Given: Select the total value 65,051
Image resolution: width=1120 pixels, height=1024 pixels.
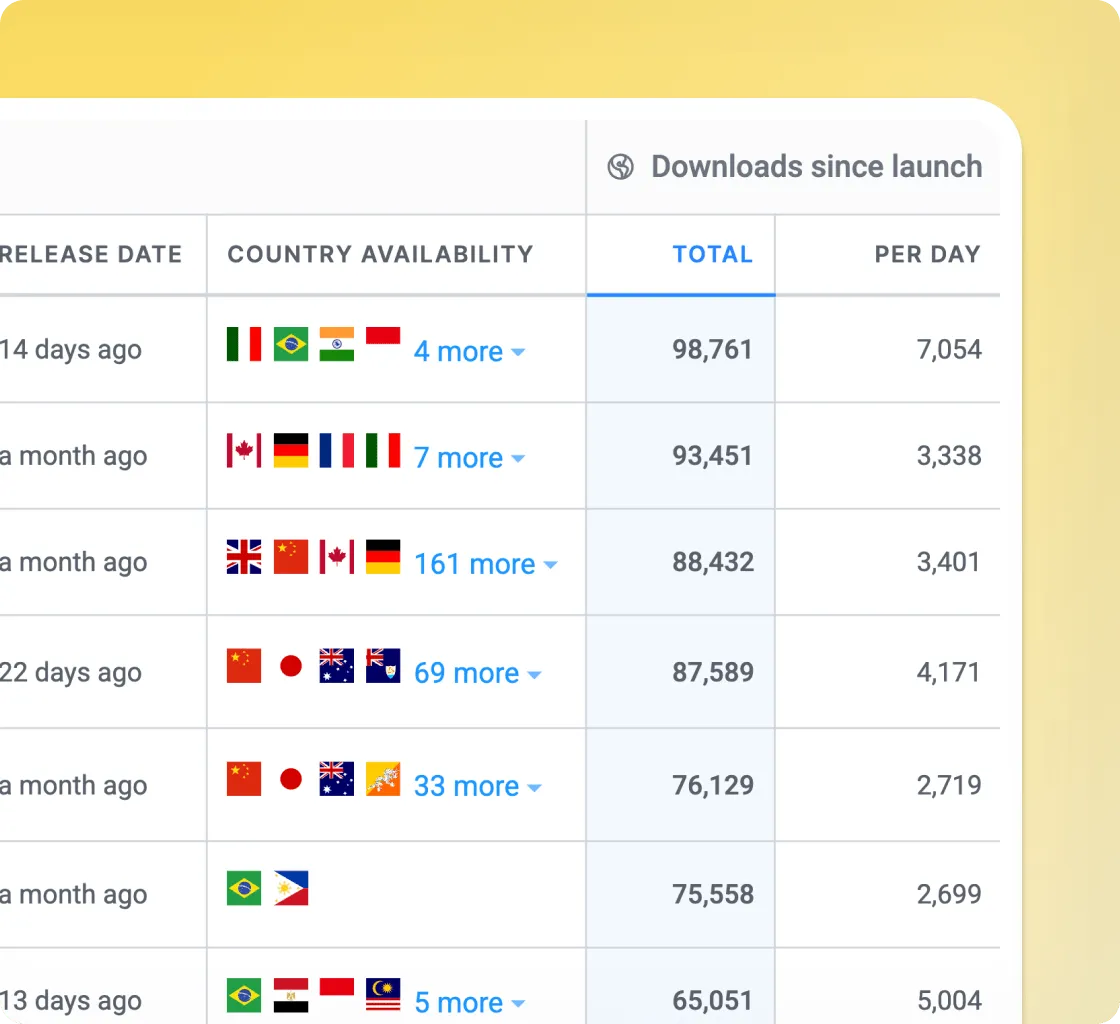Looking at the screenshot, I should pos(712,1001).
